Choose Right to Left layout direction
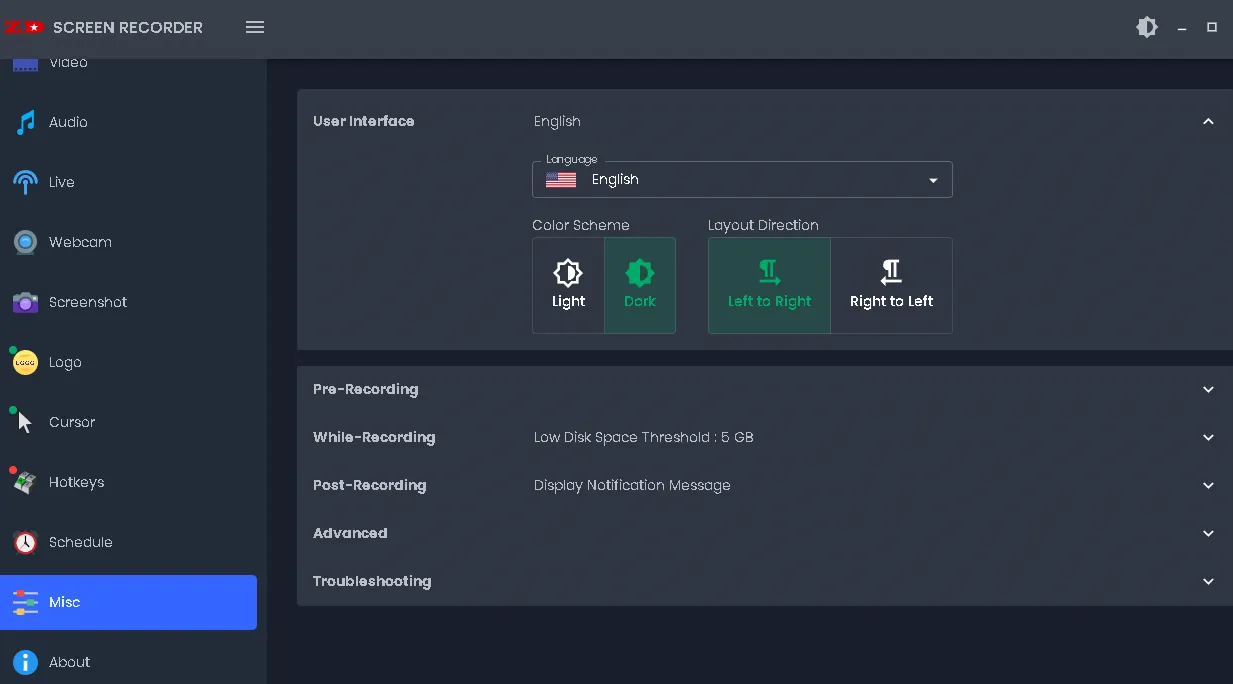The width and height of the screenshot is (1233, 684). tap(891, 285)
